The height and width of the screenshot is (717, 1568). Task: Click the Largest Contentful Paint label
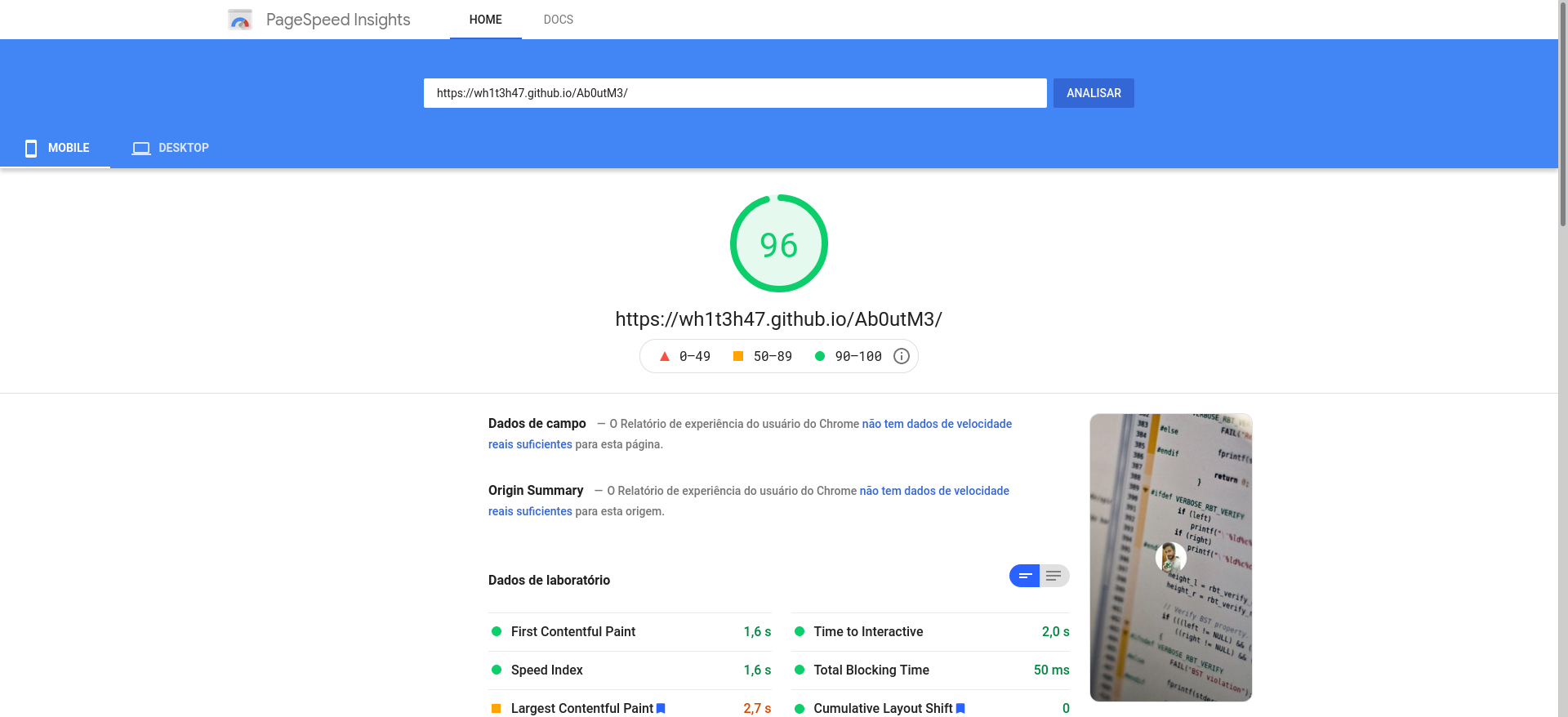point(582,709)
